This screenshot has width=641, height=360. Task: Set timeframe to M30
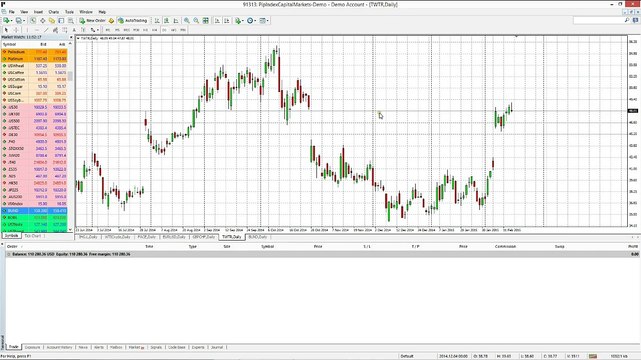click(136, 30)
